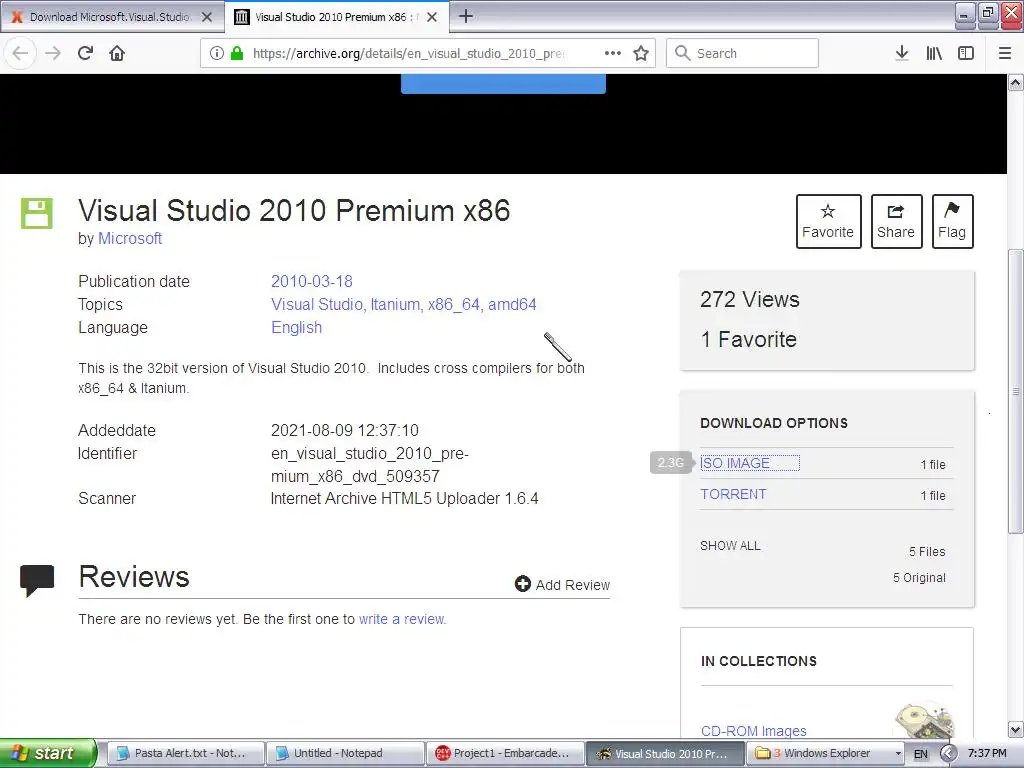The image size is (1024, 768).
Task: Open the browser Home page icon
Action: 117,53
